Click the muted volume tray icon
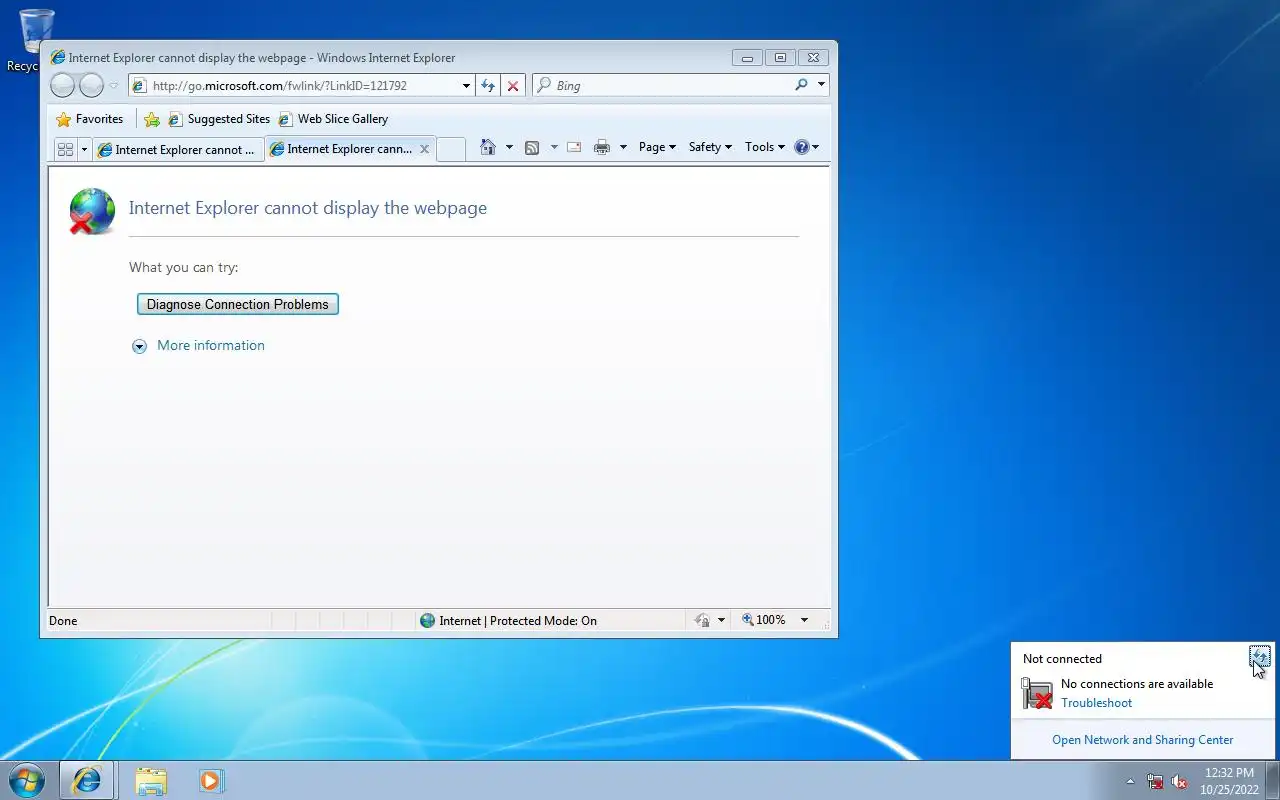Viewport: 1280px width, 800px height. [x=1179, y=781]
